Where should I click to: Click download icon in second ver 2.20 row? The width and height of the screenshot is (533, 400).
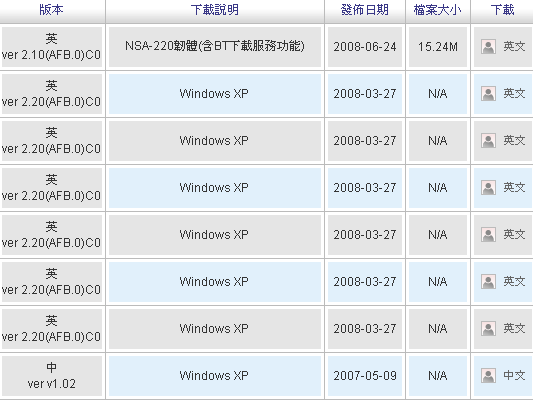(488, 141)
